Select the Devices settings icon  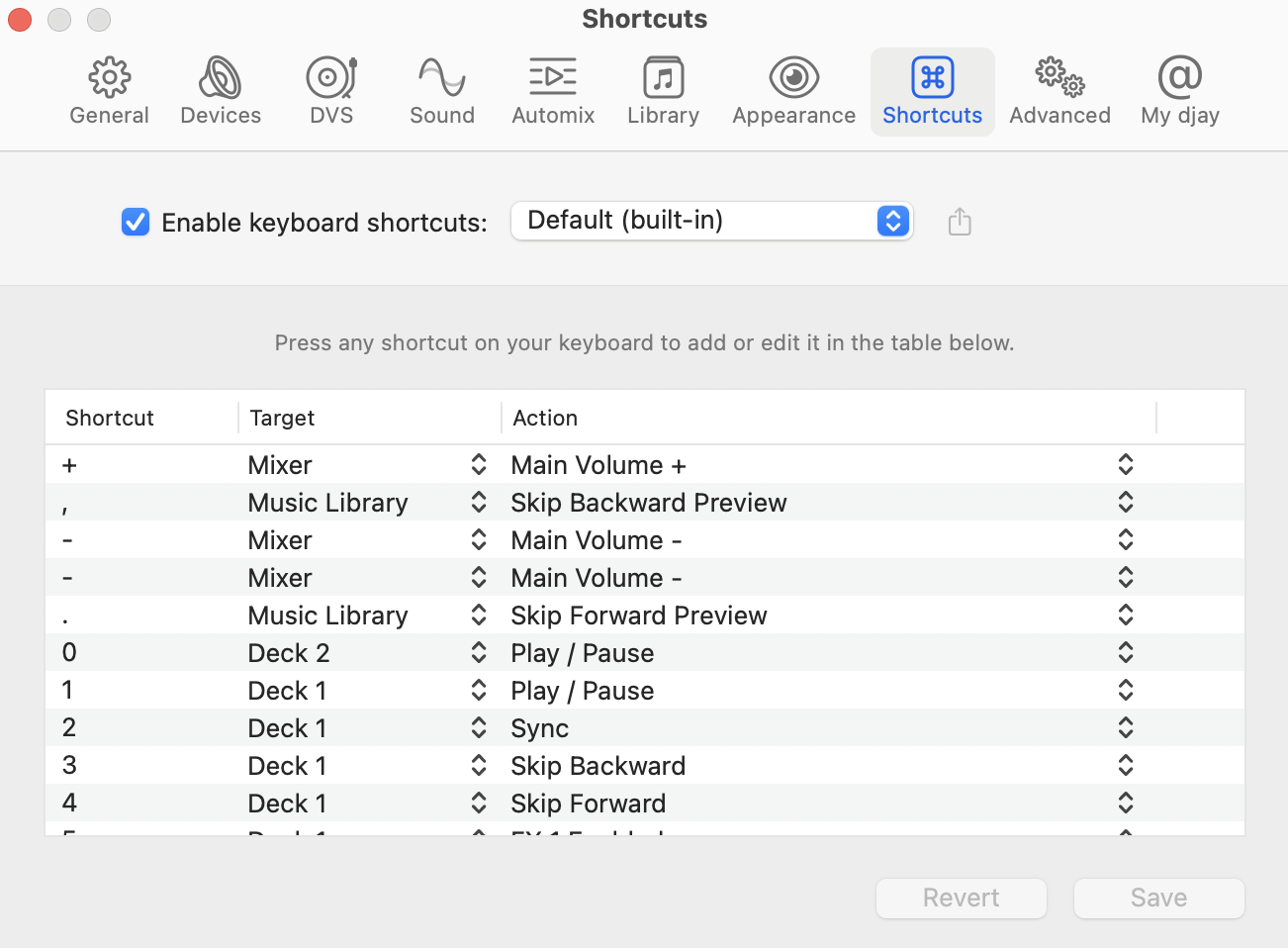point(220,89)
